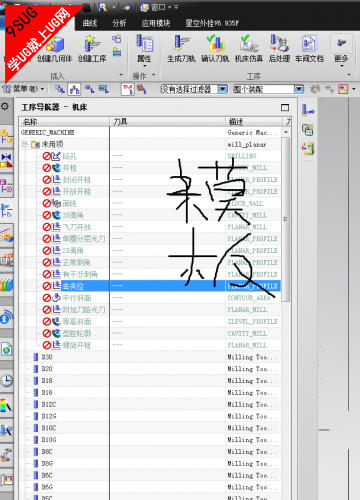The image size is (360, 500).
Task: Click the navigator scrollbar up arrow
Action: (x=286, y=132)
